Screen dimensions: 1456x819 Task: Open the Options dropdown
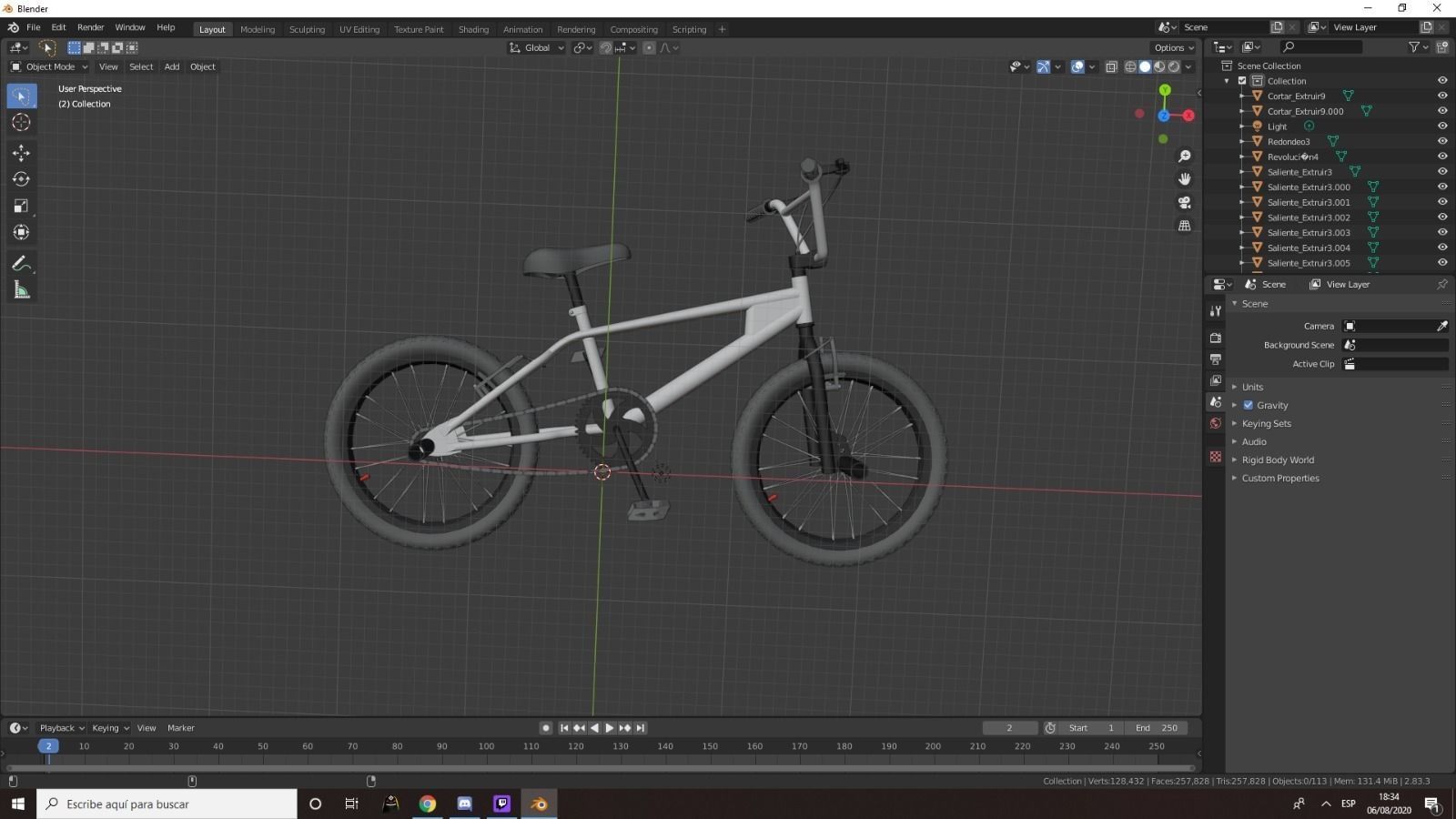(x=1173, y=47)
